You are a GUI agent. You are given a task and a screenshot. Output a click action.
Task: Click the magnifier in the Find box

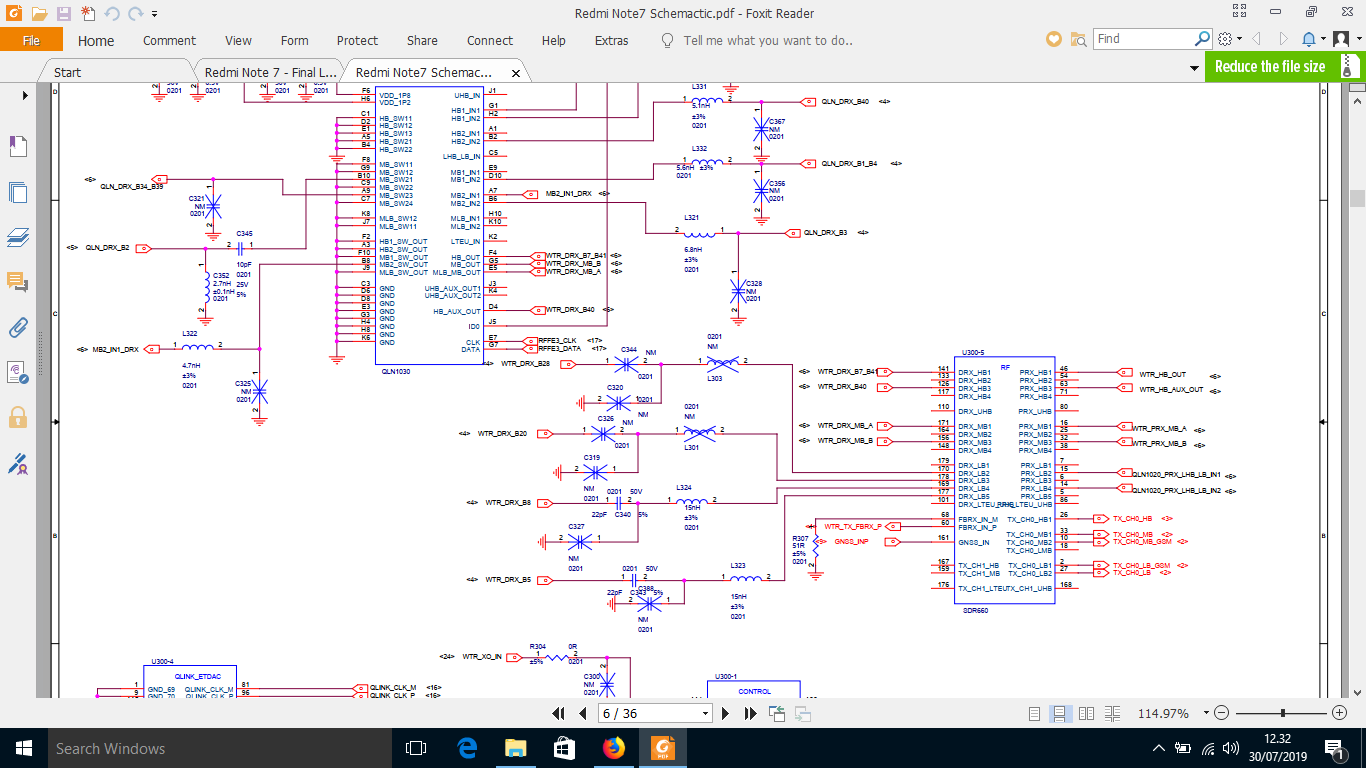[1203, 39]
